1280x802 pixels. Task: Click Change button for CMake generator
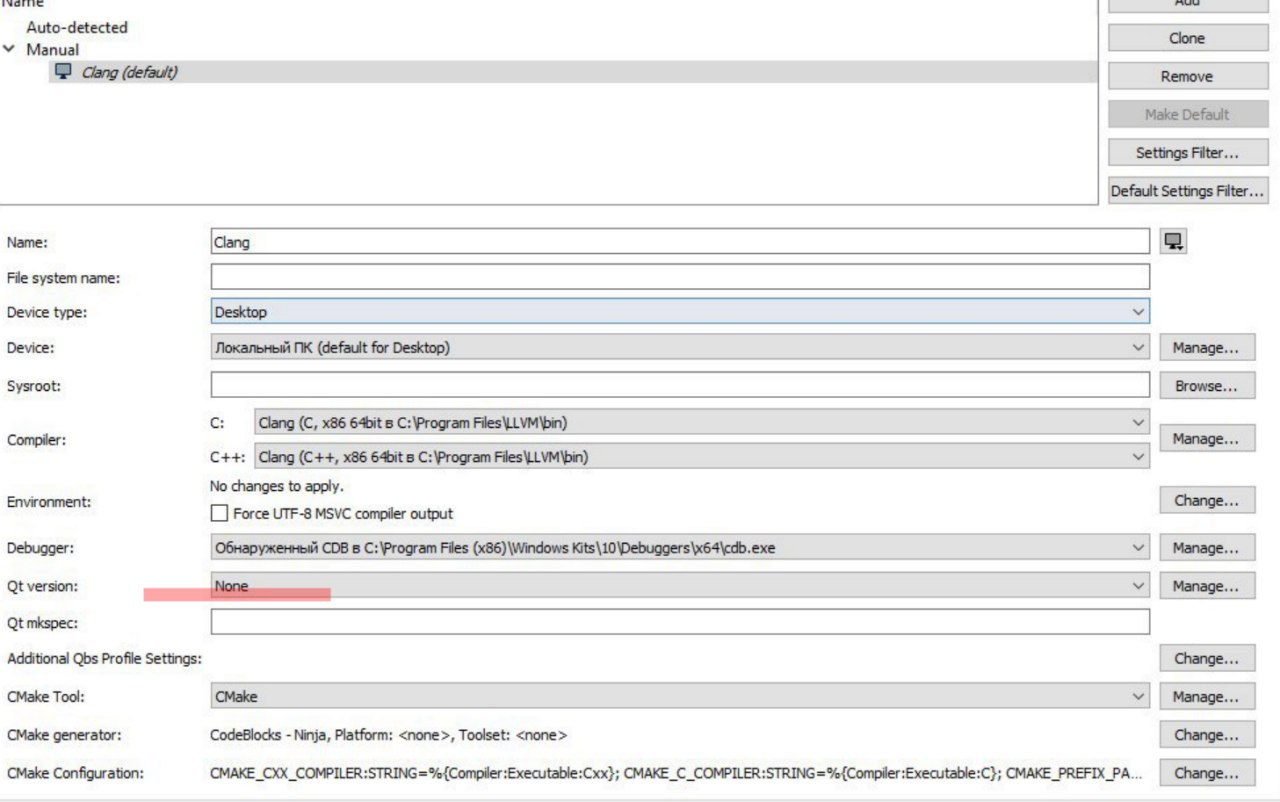tap(1207, 734)
